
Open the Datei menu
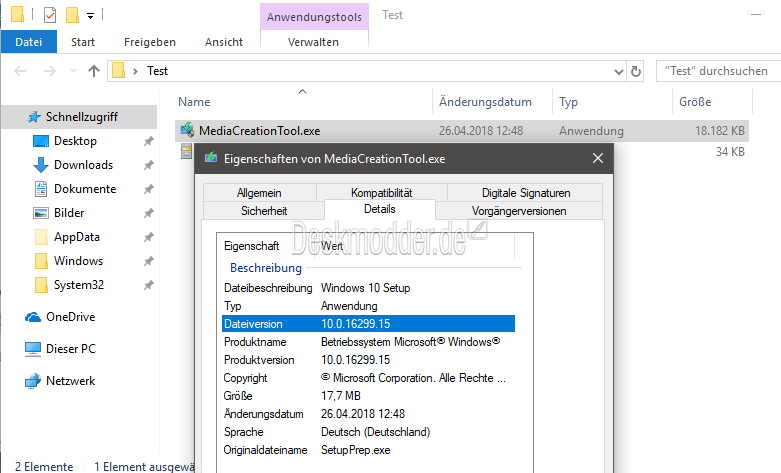click(28, 42)
